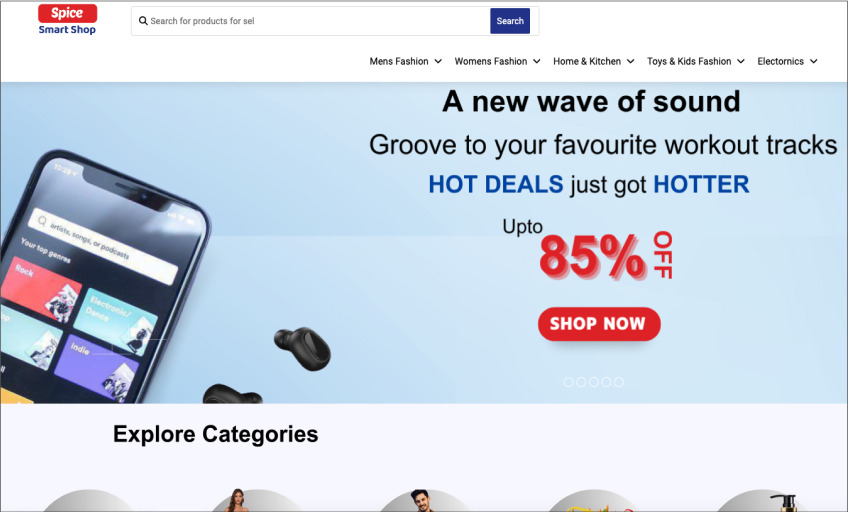This screenshot has height=513, width=848.
Task: Click the chevron beside Electornics
Action: 813,62
